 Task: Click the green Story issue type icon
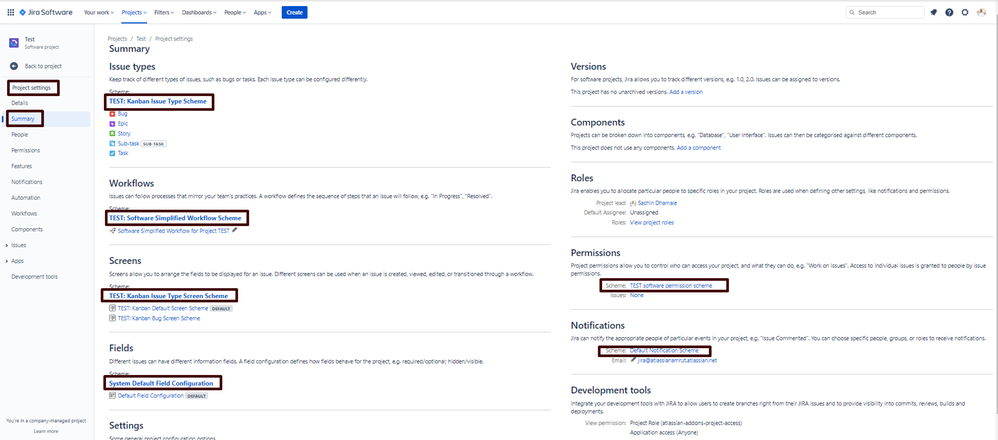(x=112, y=134)
